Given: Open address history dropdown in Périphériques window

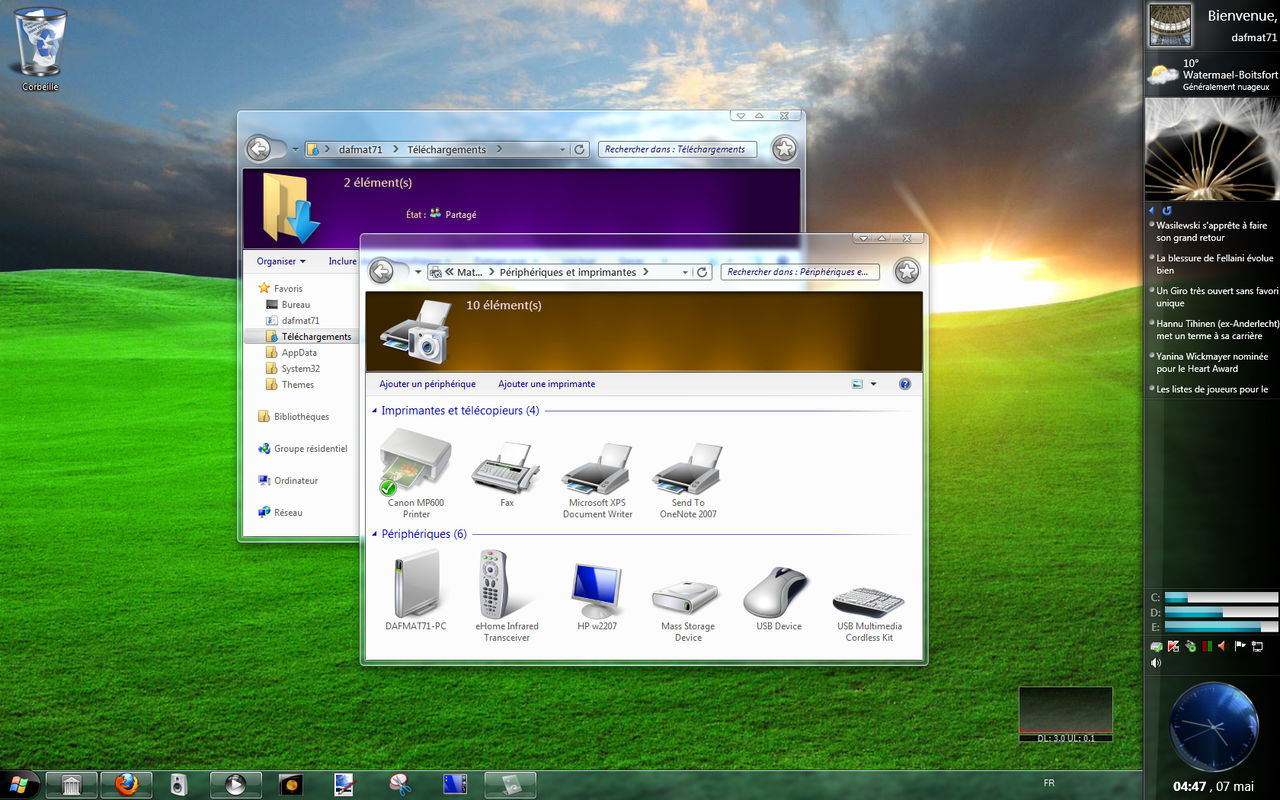Looking at the screenshot, I should tap(685, 272).
